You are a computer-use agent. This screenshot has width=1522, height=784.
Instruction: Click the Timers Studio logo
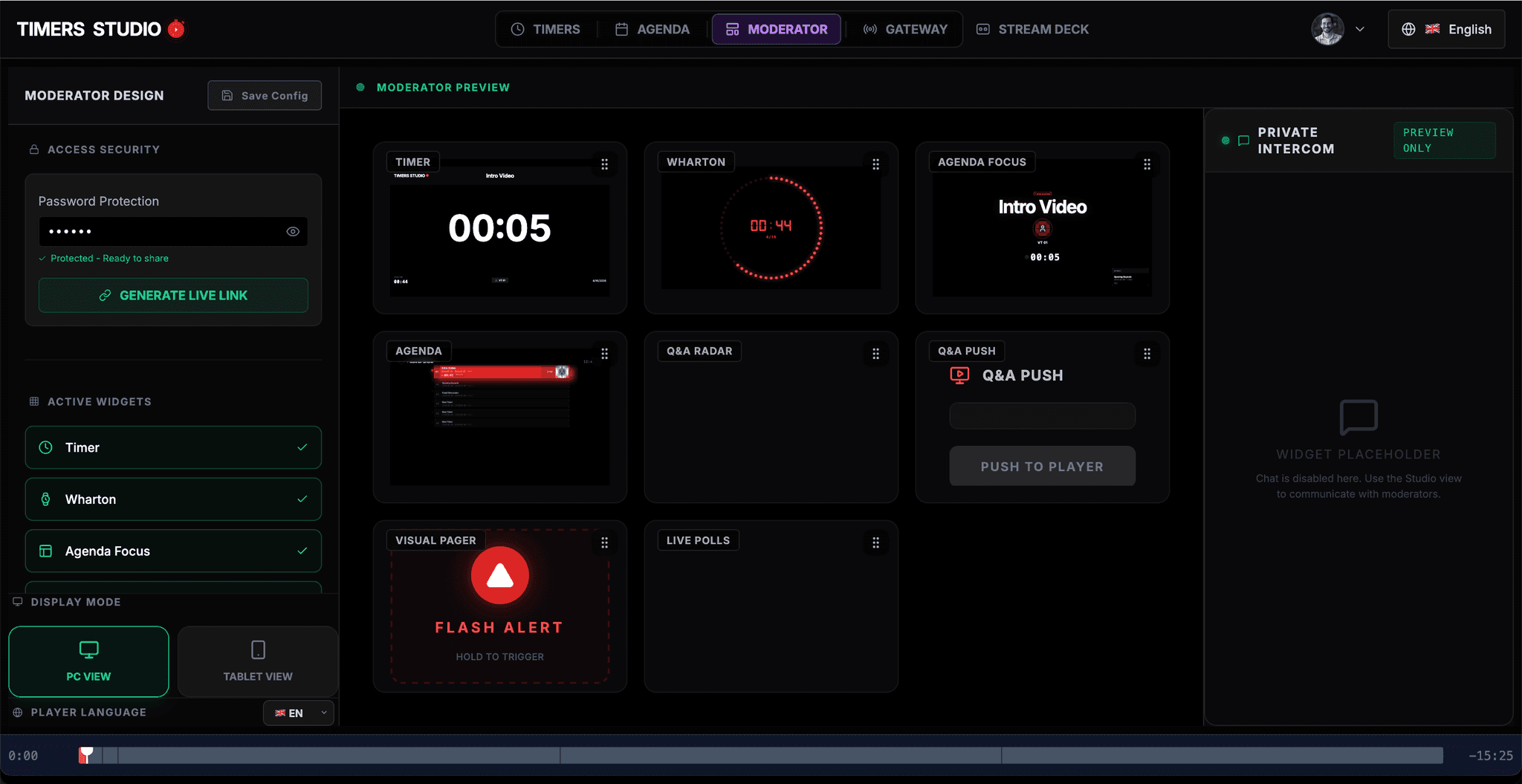click(x=100, y=29)
